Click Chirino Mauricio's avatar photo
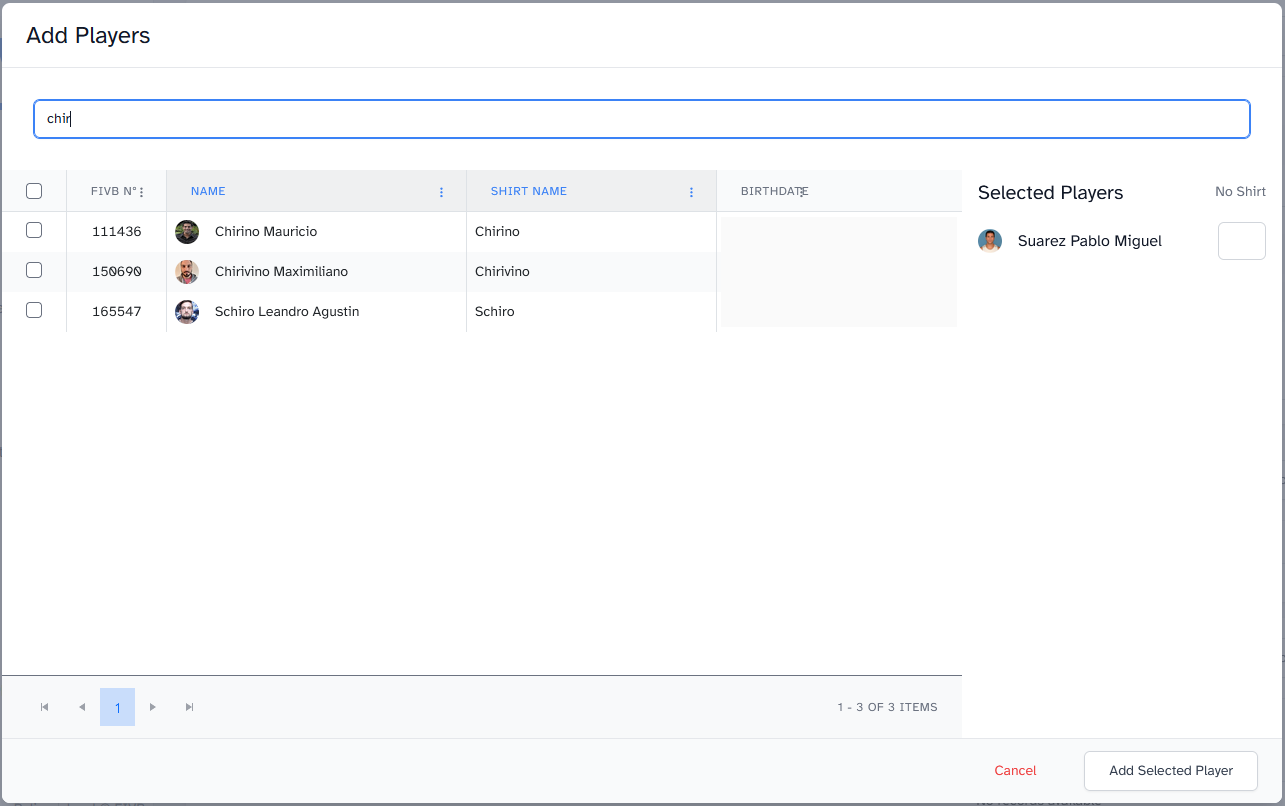 (x=187, y=232)
